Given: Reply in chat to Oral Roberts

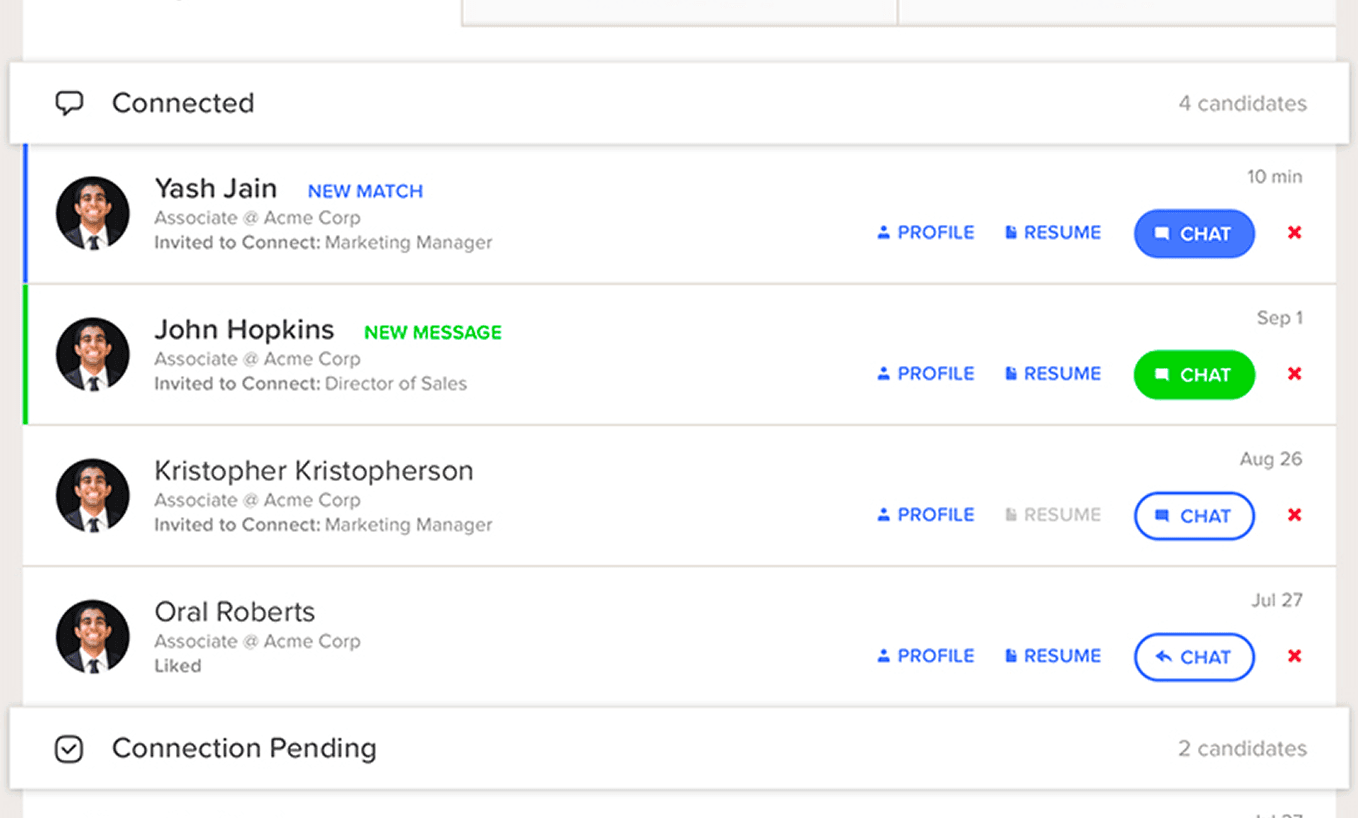Looking at the screenshot, I should tap(1194, 657).
